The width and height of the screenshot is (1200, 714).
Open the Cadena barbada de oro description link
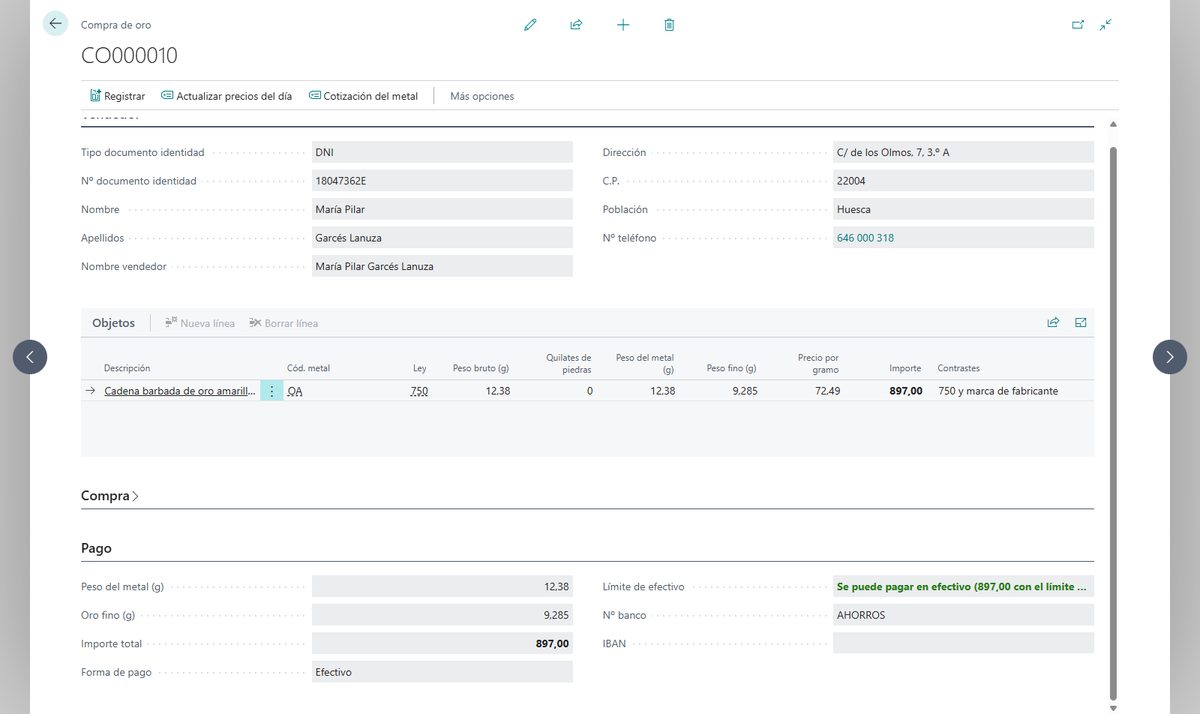[180, 391]
